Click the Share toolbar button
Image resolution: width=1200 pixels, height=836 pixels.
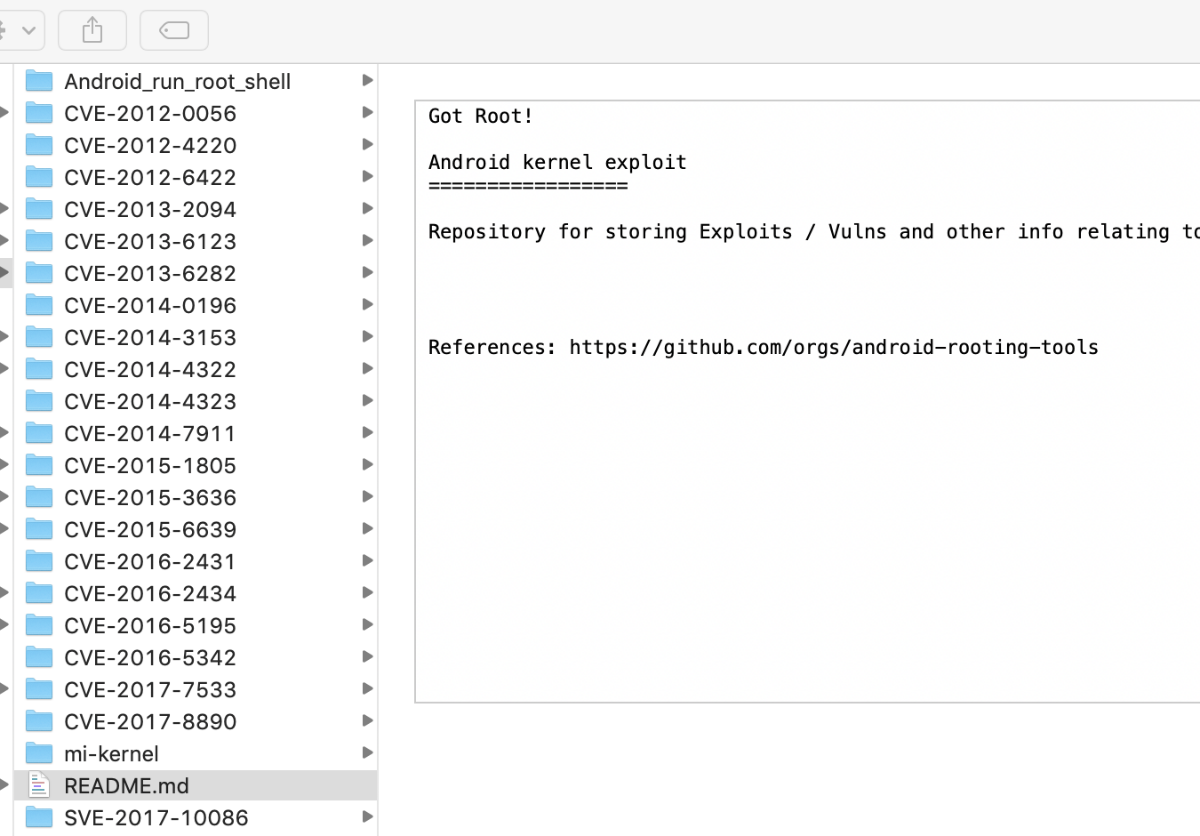coord(92,30)
